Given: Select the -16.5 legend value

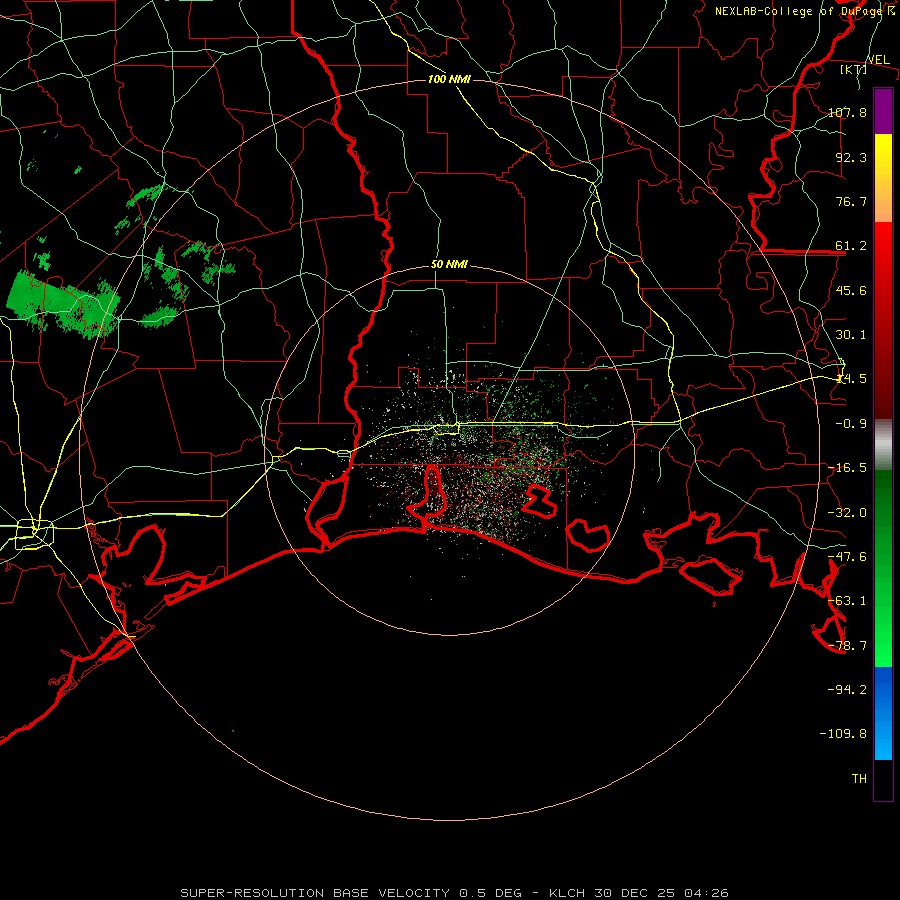Looking at the screenshot, I should pos(847,468).
